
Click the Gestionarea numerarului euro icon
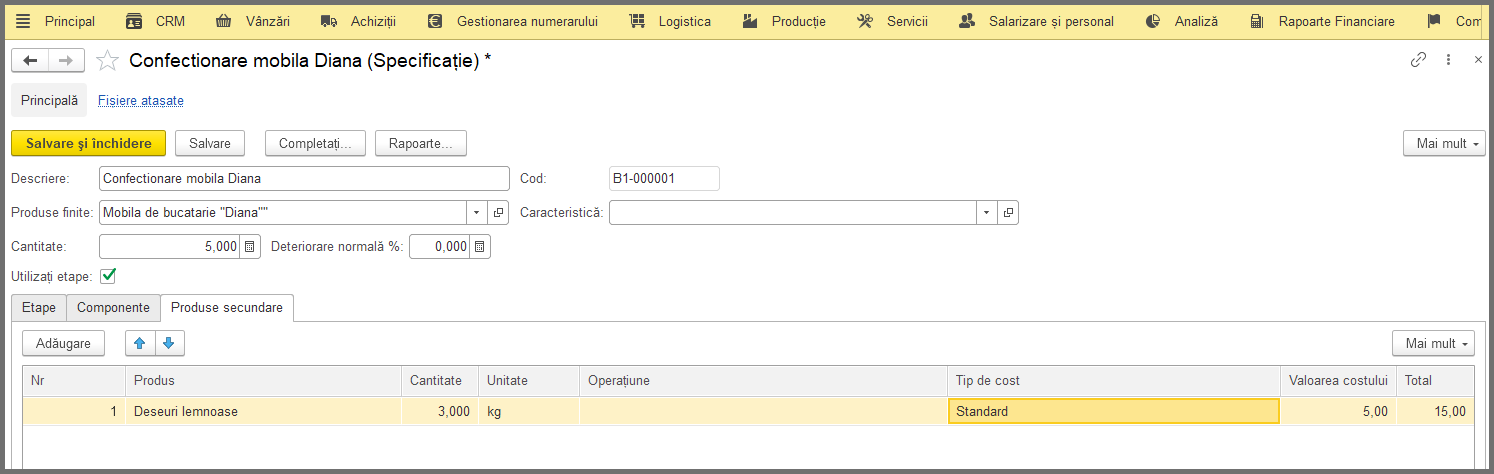(434, 21)
